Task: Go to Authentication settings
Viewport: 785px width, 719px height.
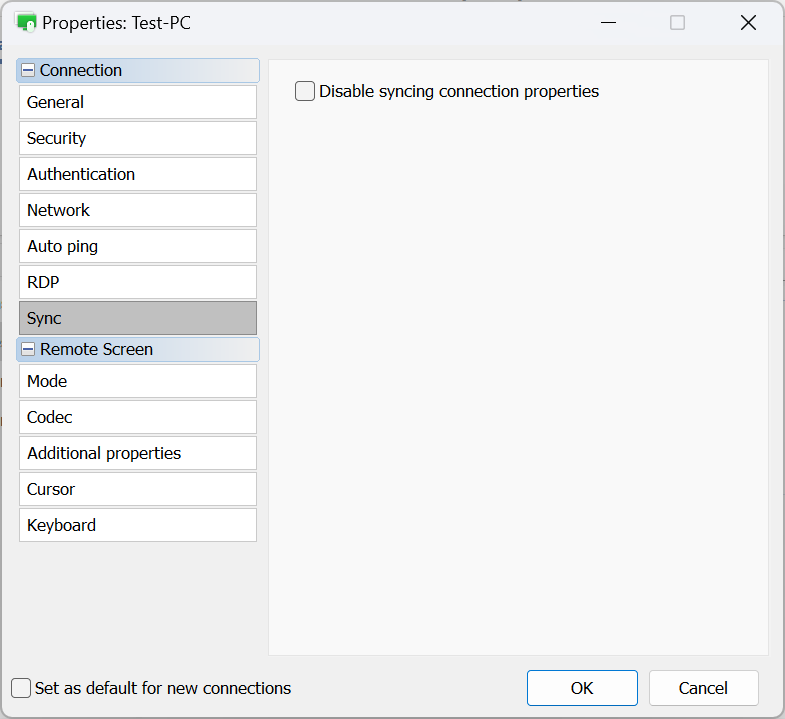Action: 138,174
